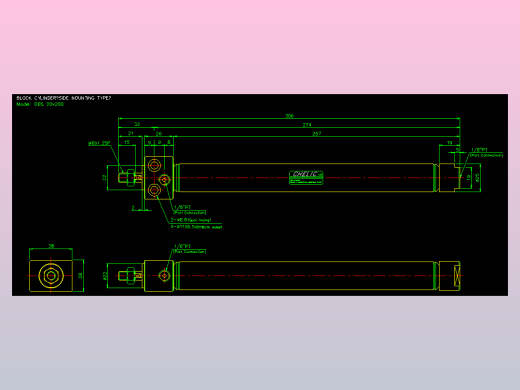
Task: Click the green "Model:" label line
Action: [40, 104]
